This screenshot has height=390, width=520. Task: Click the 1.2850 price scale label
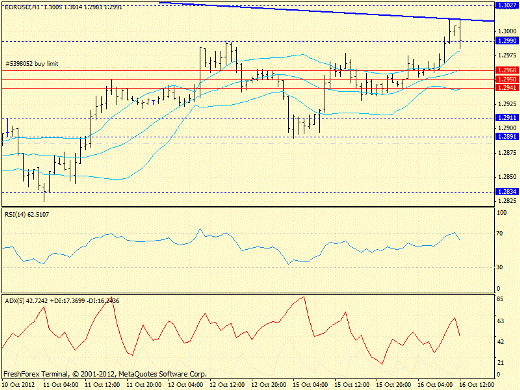pyautogui.click(x=507, y=177)
